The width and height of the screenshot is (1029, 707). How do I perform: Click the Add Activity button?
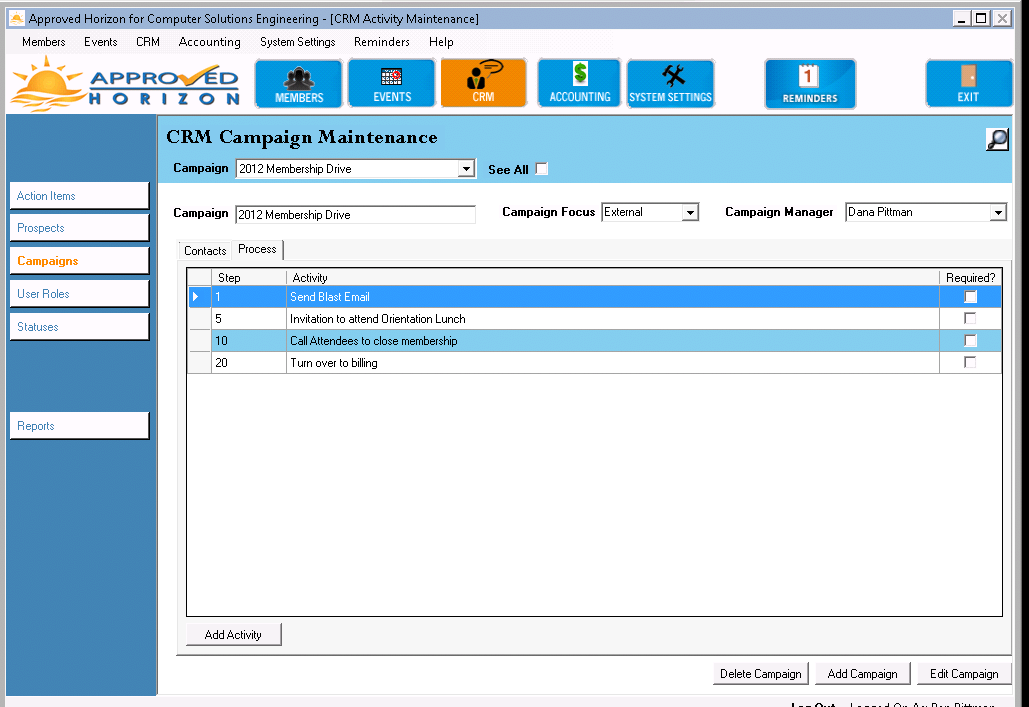pos(233,635)
